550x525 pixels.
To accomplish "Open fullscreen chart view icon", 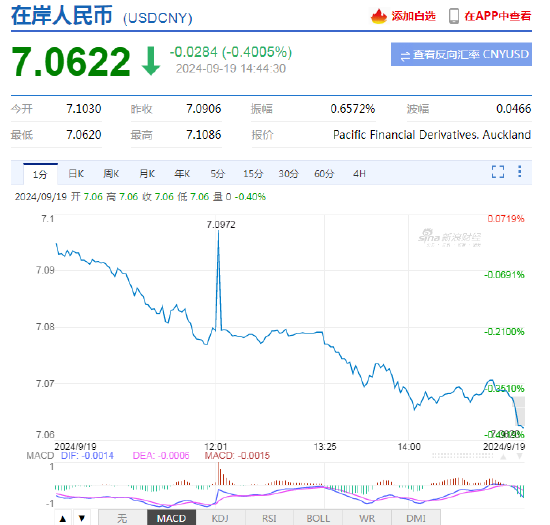I will point(498,172).
